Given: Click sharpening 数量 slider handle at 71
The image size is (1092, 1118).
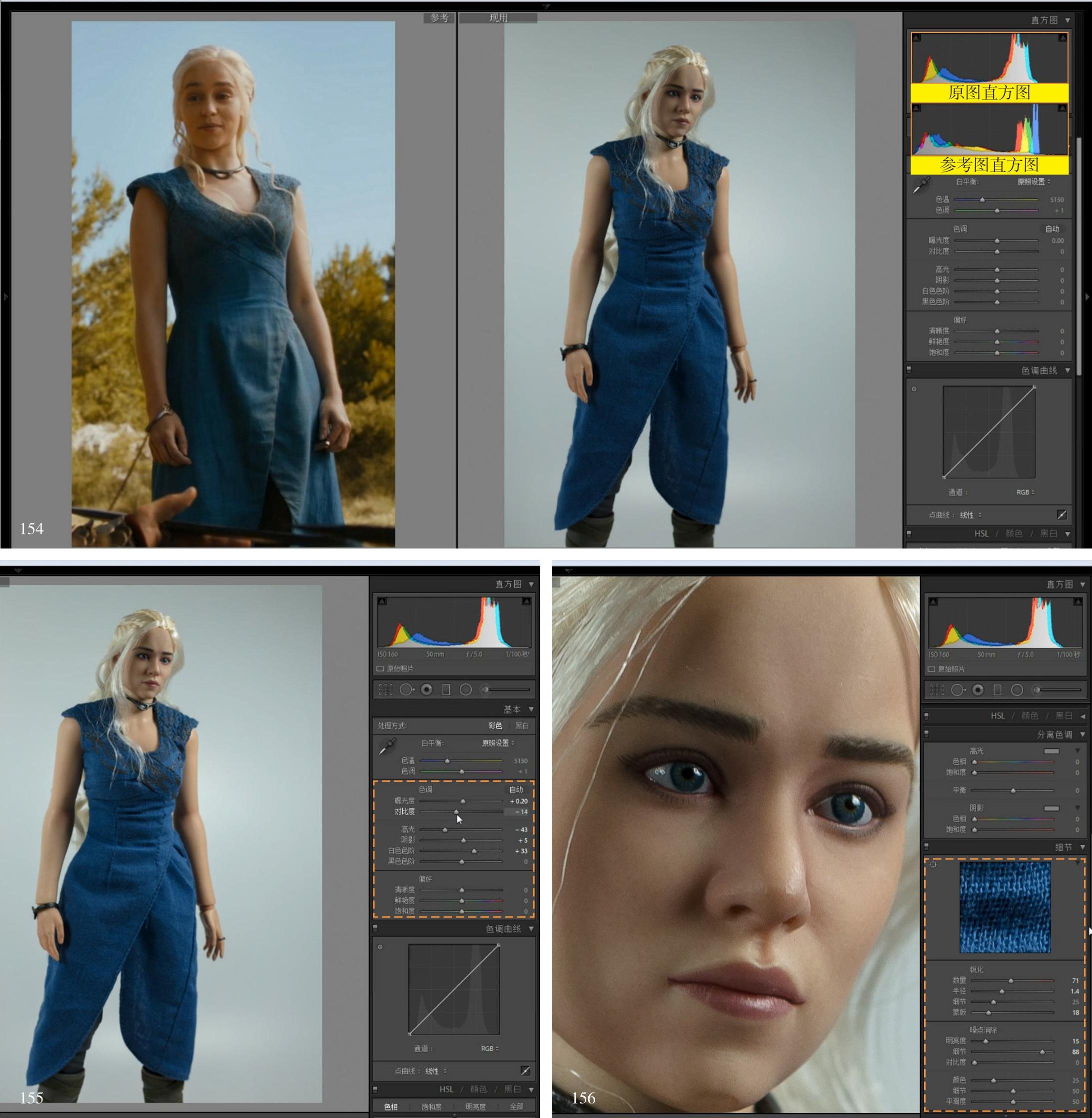Looking at the screenshot, I should coord(1011,981).
